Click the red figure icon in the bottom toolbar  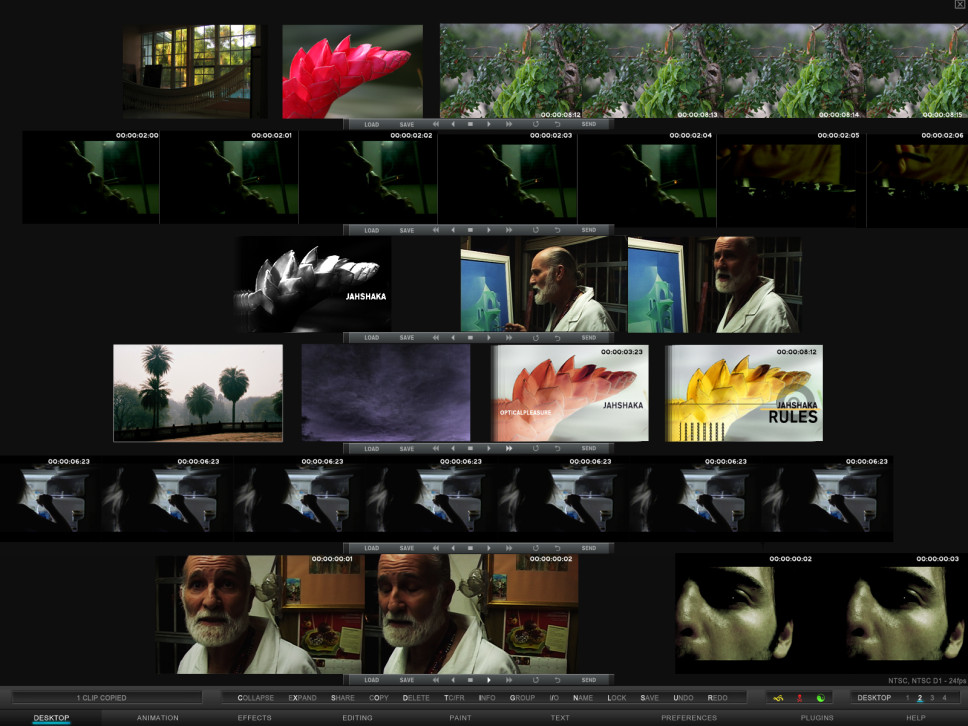point(799,698)
